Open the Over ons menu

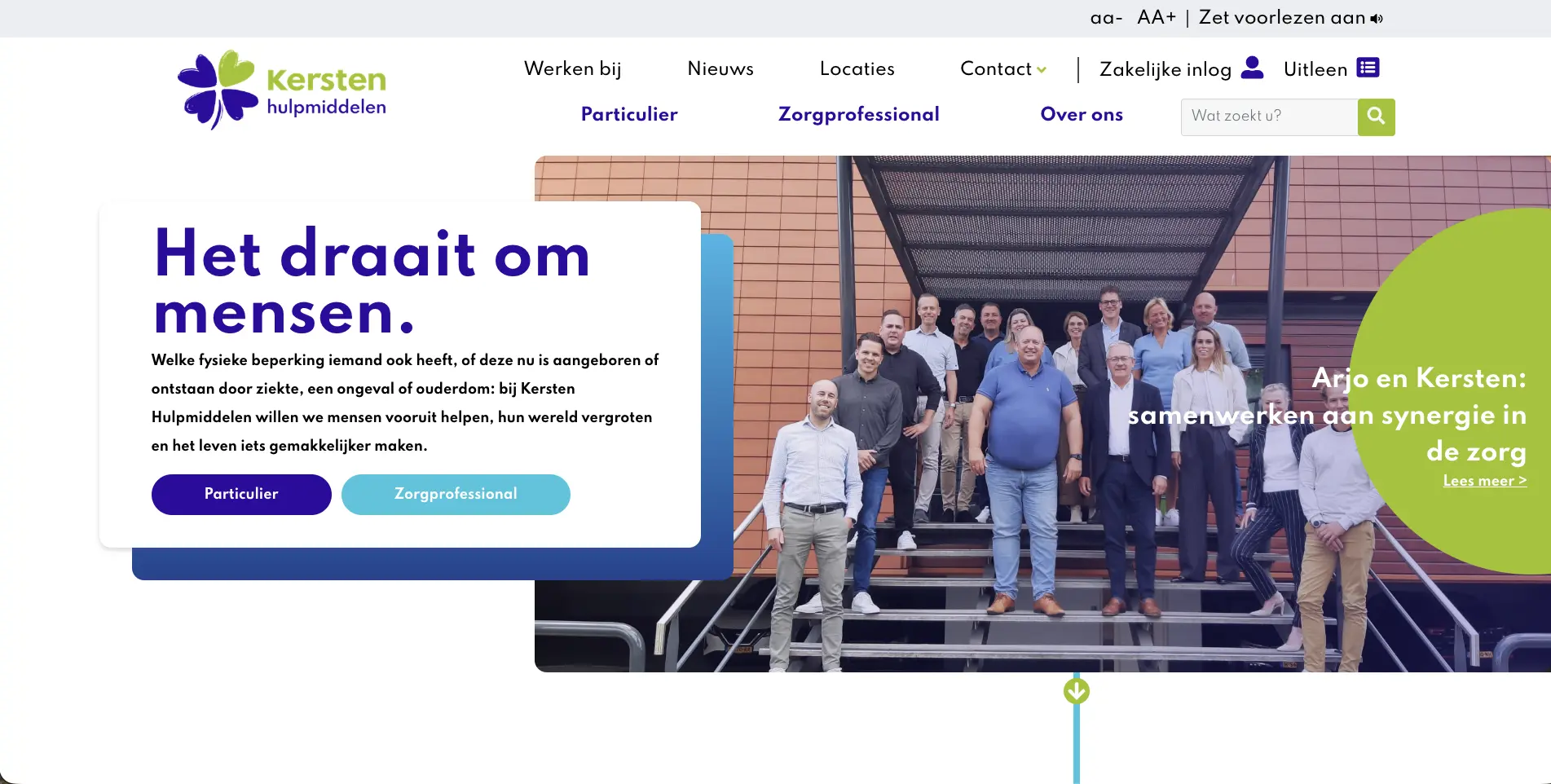tap(1082, 114)
